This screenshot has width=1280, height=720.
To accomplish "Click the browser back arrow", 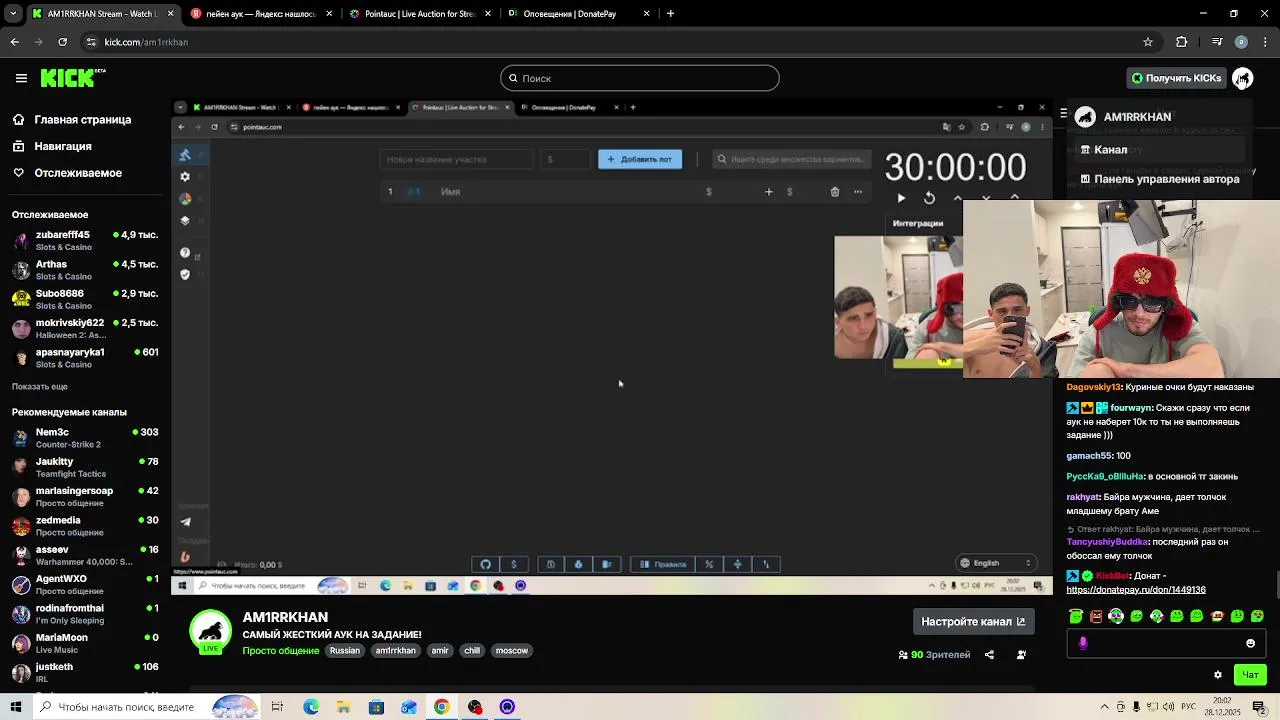I will [14, 42].
